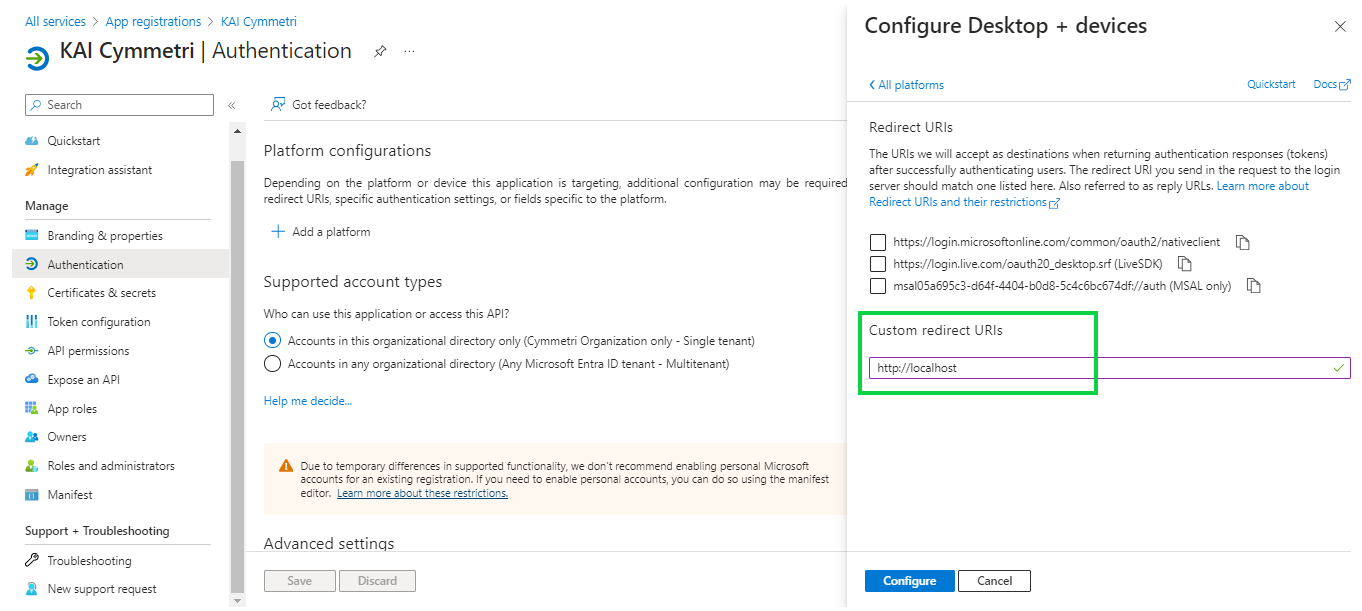The height and width of the screenshot is (611, 1362).
Task: Copy the nativeclient redirect URI
Action: tap(1243, 242)
